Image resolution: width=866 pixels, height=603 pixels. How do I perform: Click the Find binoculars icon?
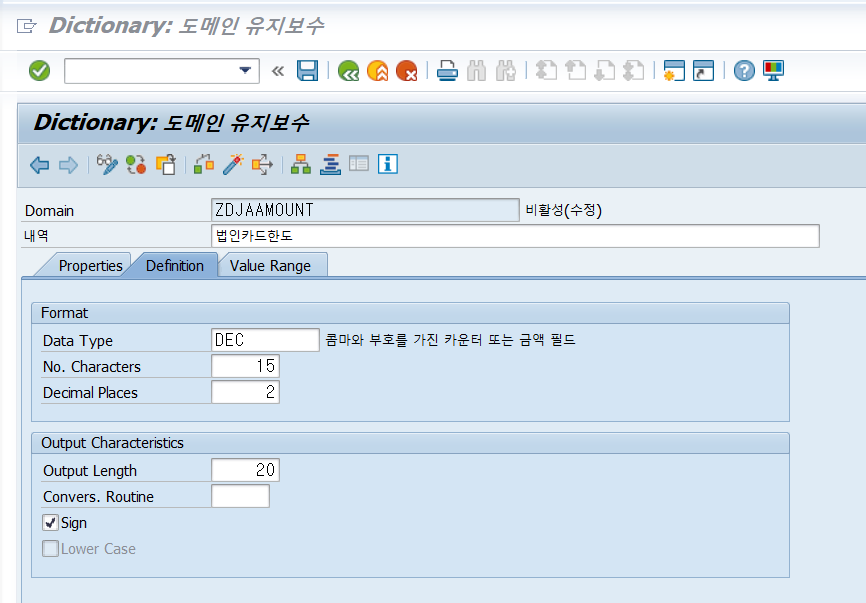point(476,71)
